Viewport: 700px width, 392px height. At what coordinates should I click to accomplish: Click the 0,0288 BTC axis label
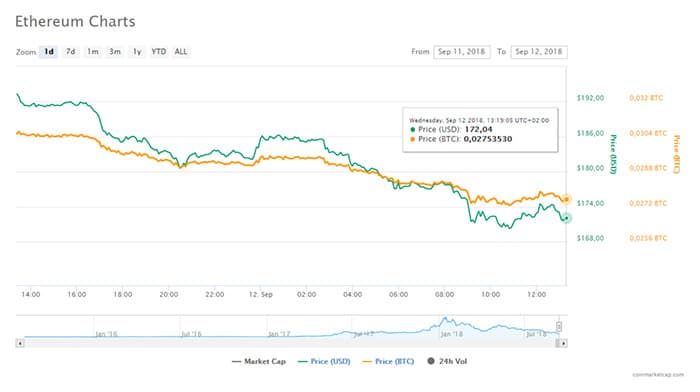click(648, 168)
